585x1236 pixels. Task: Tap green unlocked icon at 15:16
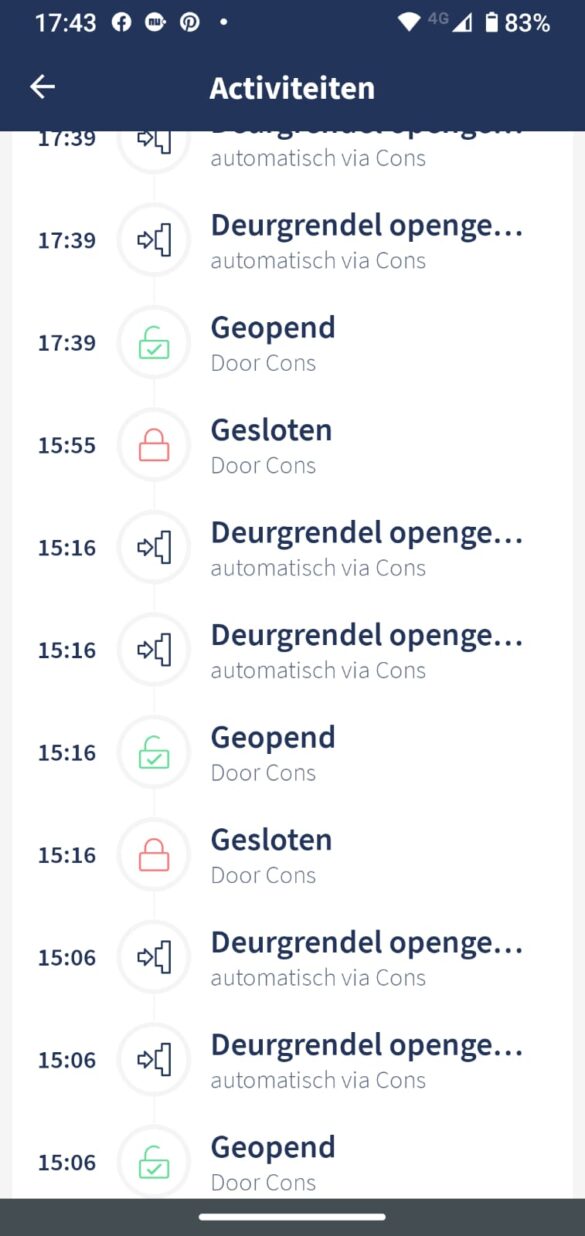(154, 753)
